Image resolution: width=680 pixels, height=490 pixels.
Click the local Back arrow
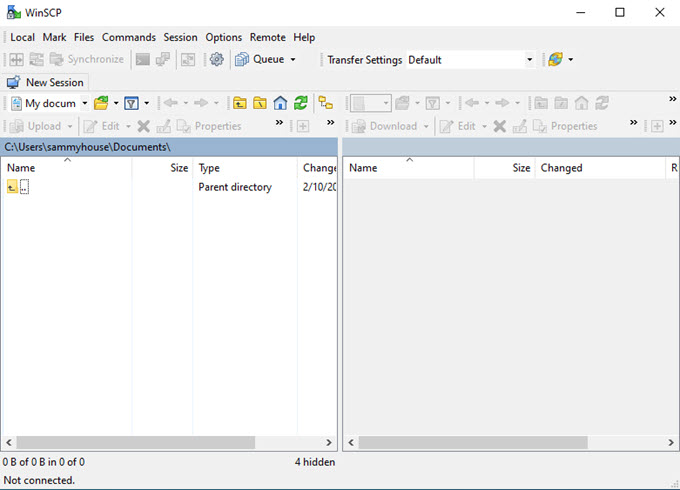pos(171,103)
